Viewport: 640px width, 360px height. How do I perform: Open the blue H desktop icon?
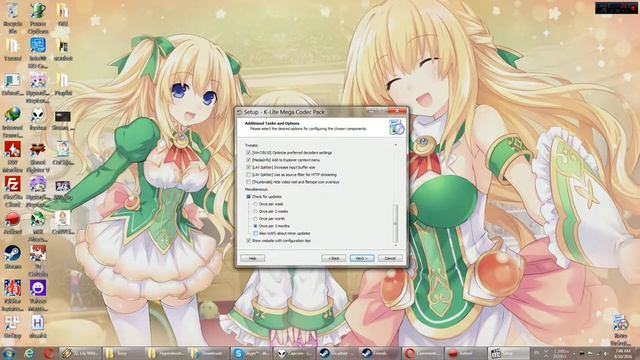(38, 327)
